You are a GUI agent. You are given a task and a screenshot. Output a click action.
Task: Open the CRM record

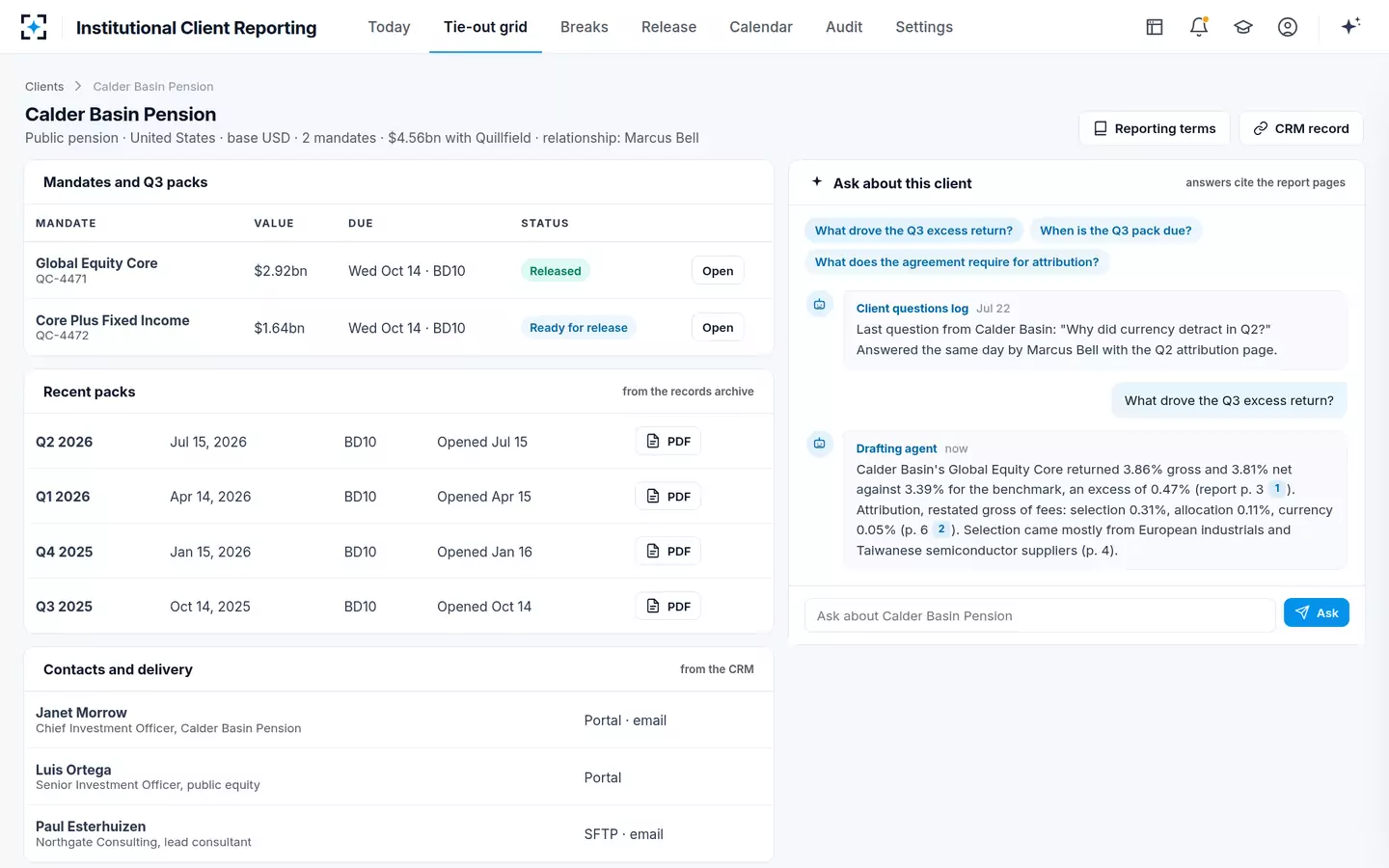1301,128
